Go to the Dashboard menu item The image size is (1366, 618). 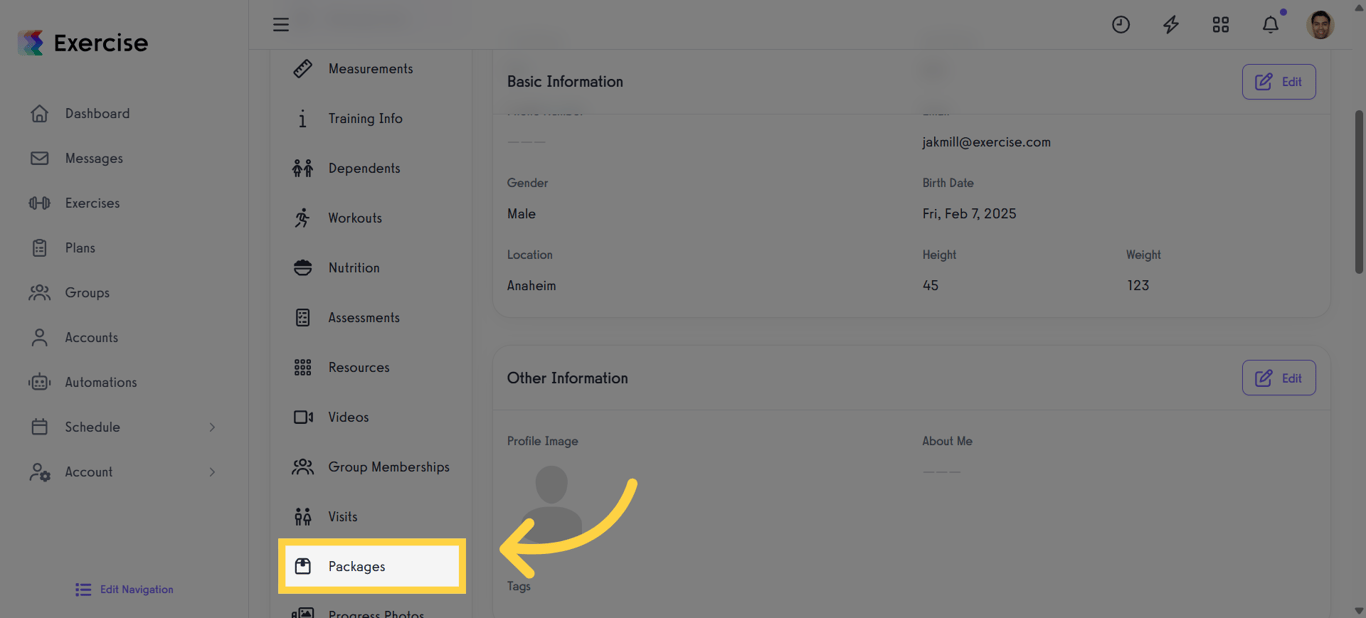[x=97, y=113]
